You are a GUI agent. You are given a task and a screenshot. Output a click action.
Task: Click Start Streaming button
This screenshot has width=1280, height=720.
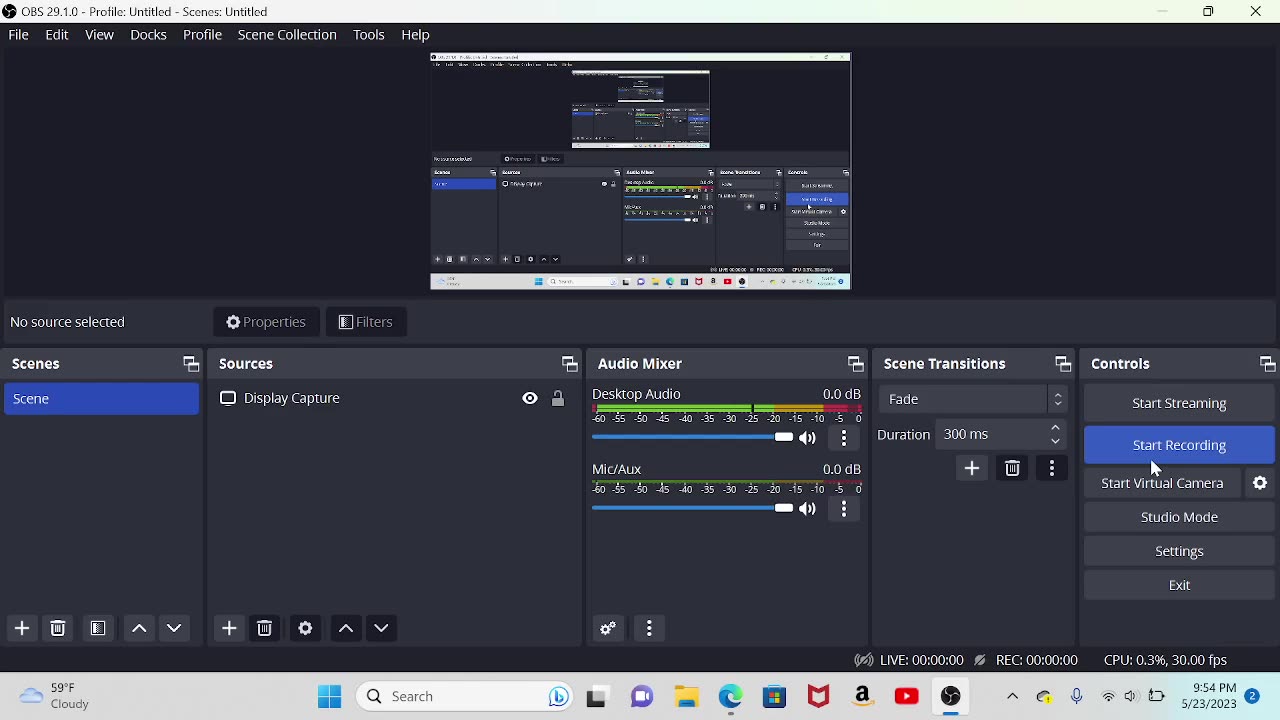tap(1179, 403)
